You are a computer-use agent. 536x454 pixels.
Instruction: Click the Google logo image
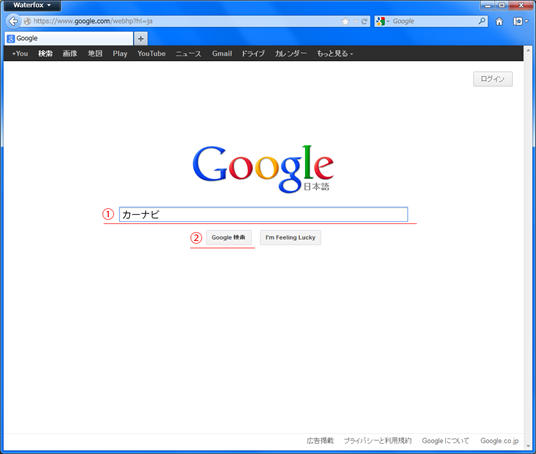[263, 169]
